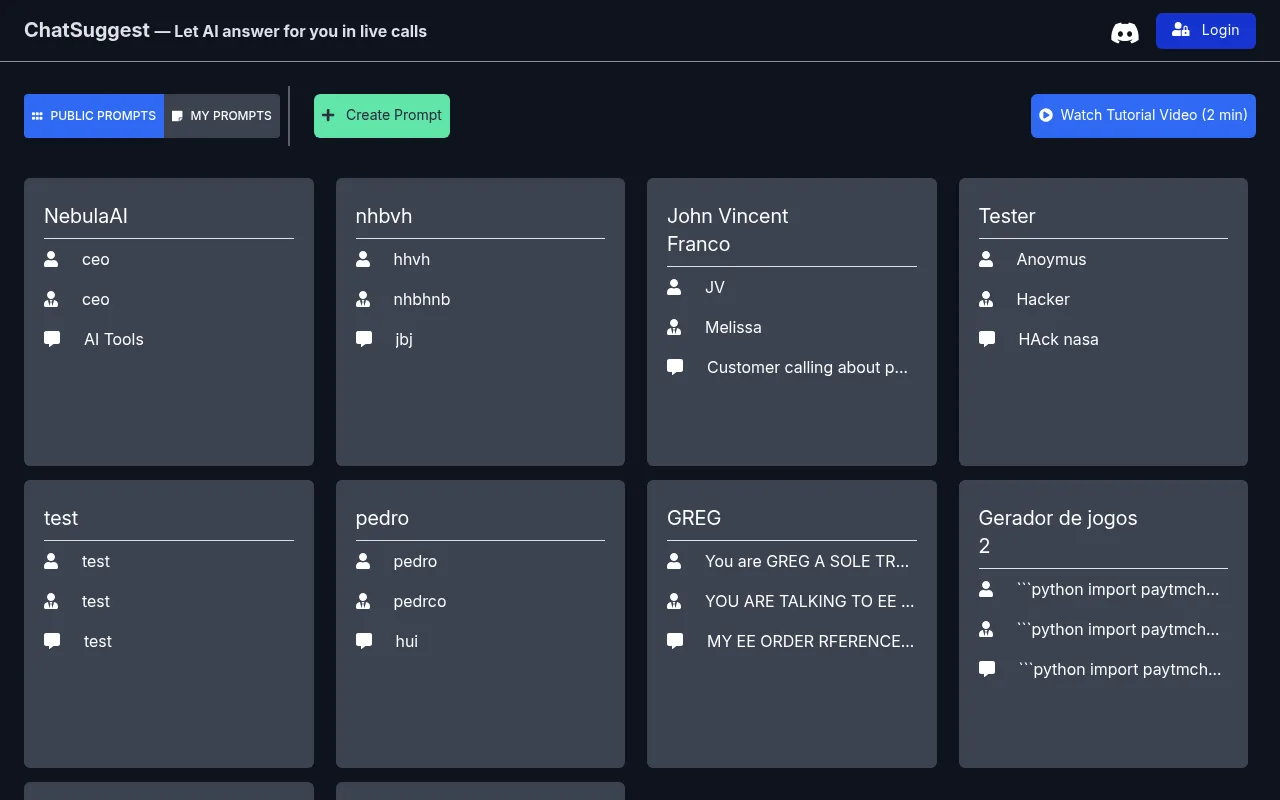Click the chat bubble icon beside jbj
This screenshot has height=800, width=1280.
pos(364,339)
